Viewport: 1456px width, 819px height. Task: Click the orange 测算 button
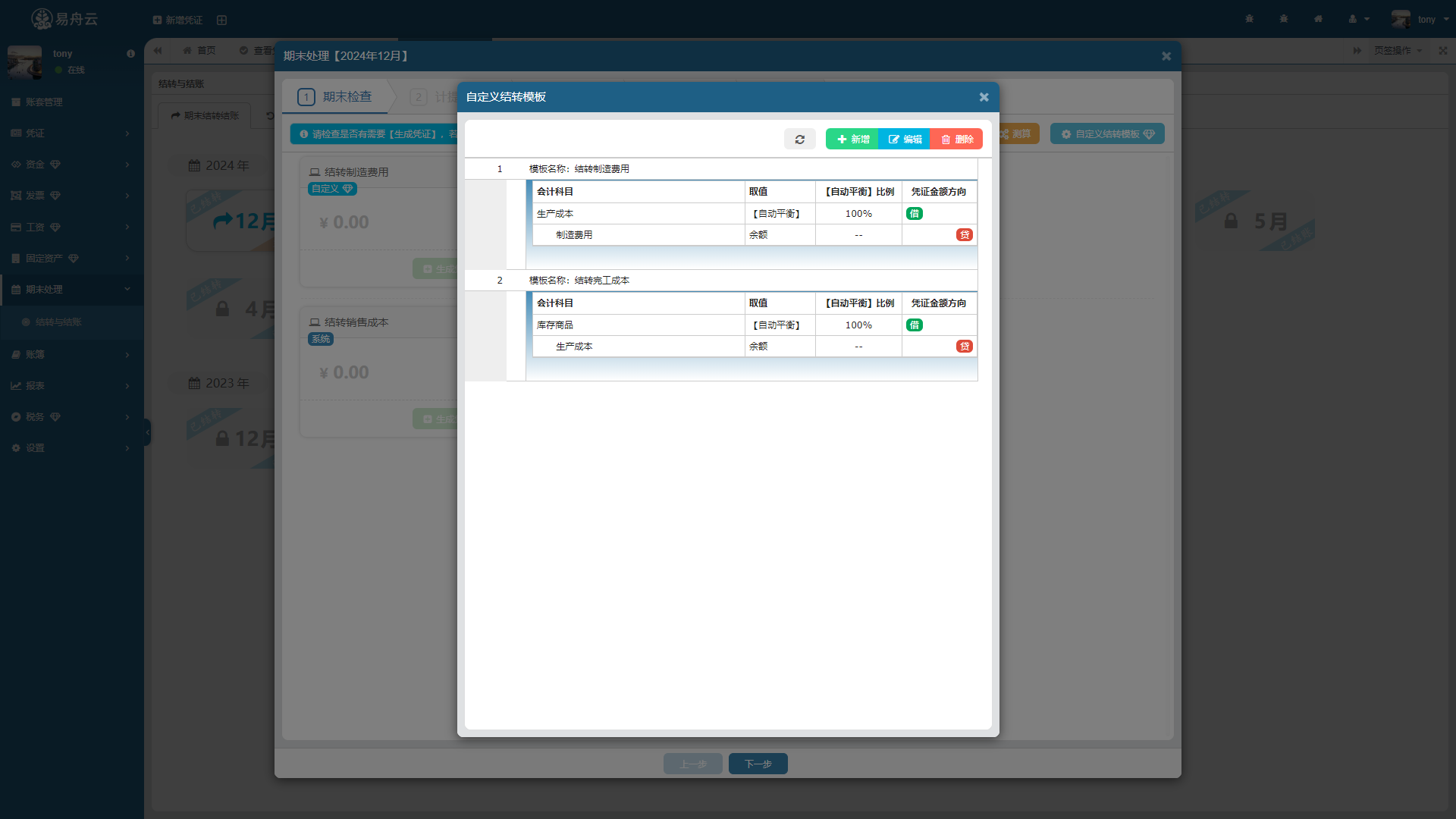[x=1017, y=134]
